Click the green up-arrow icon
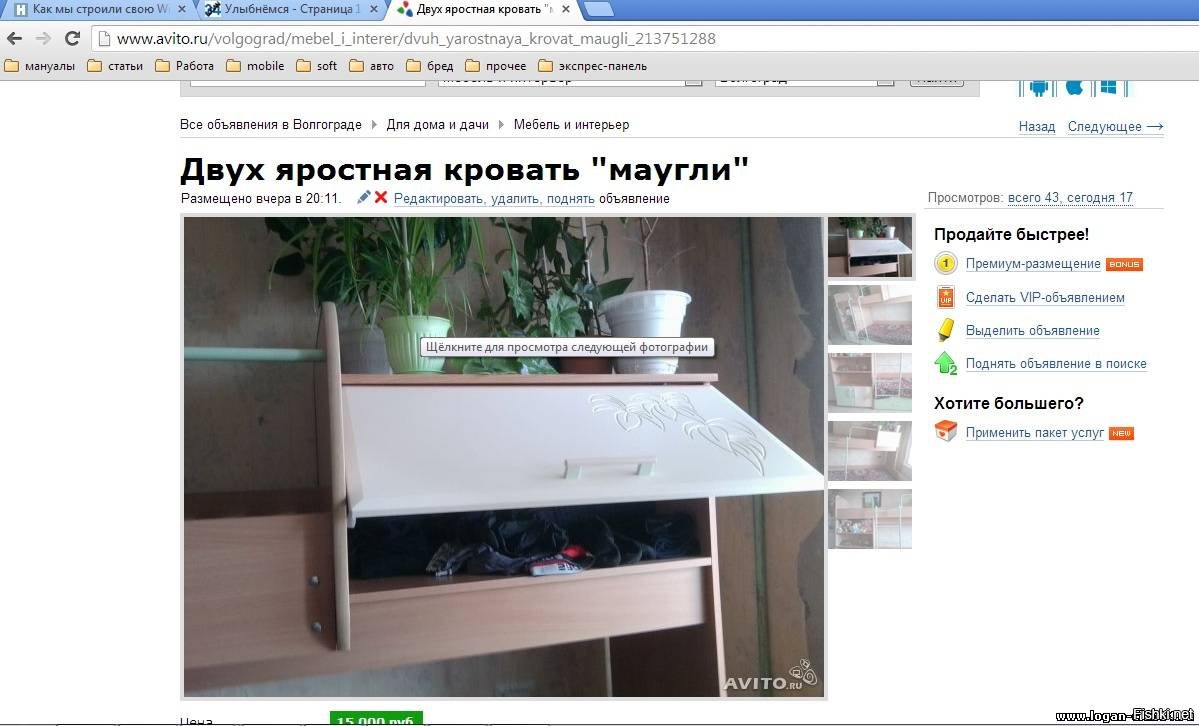The height and width of the screenshot is (726, 1199). 946,363
